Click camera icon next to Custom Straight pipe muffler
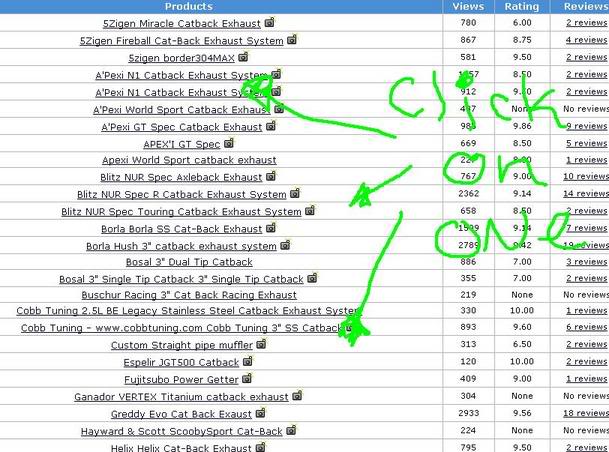Image resolution: width=609 pixels, height=452 pixels. coord(261,345)
